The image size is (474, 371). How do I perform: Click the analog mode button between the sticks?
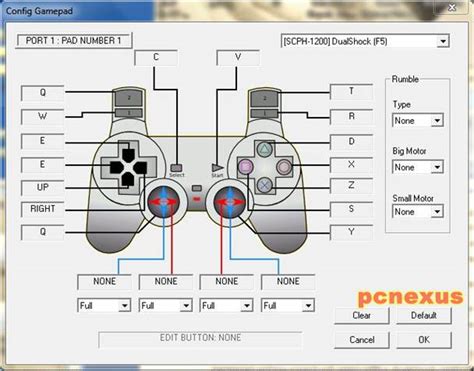coord(197,189)
